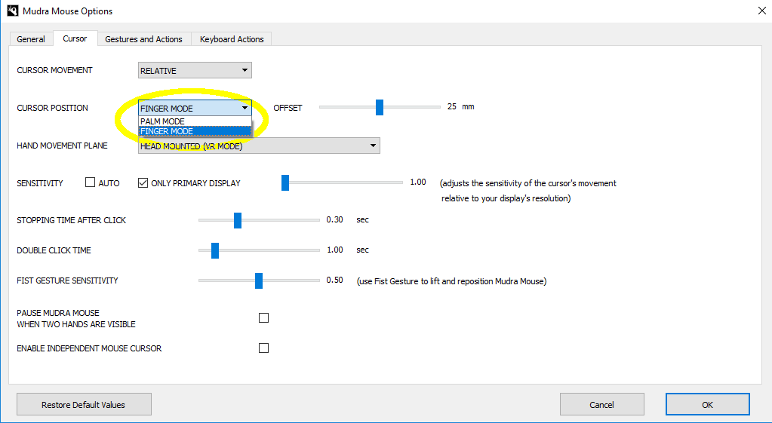Click the HAND MOVEMENT PLANE label
This screenshot has width=772, height=423.
62,145
